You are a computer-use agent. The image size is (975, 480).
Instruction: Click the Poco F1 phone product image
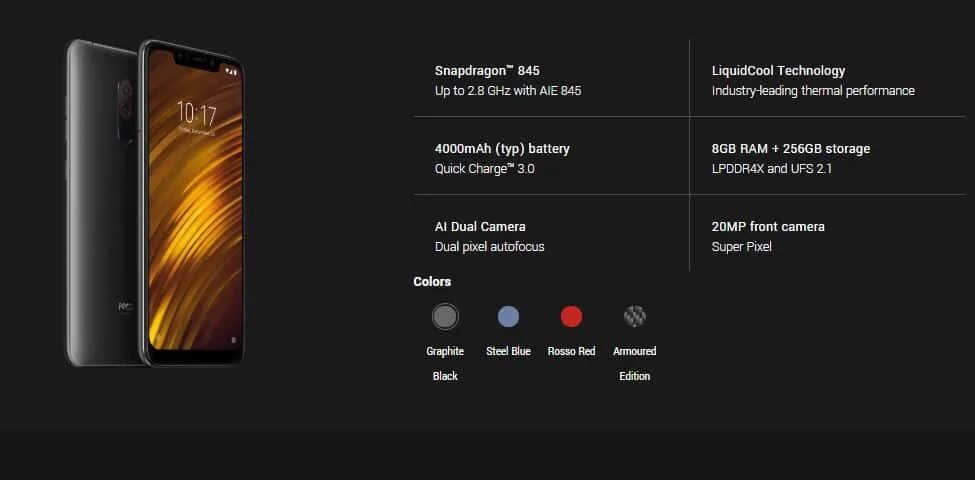tap(155, 203)
